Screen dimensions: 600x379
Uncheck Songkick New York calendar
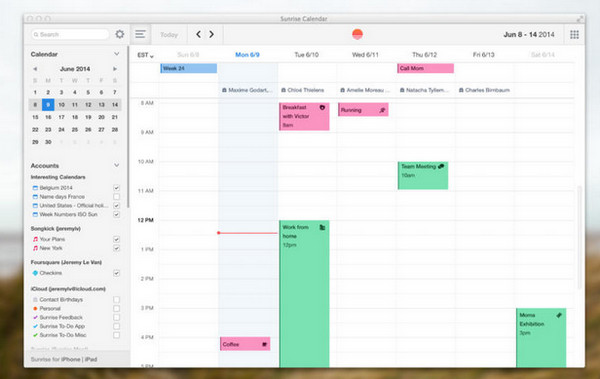click(x=117, y=248)
